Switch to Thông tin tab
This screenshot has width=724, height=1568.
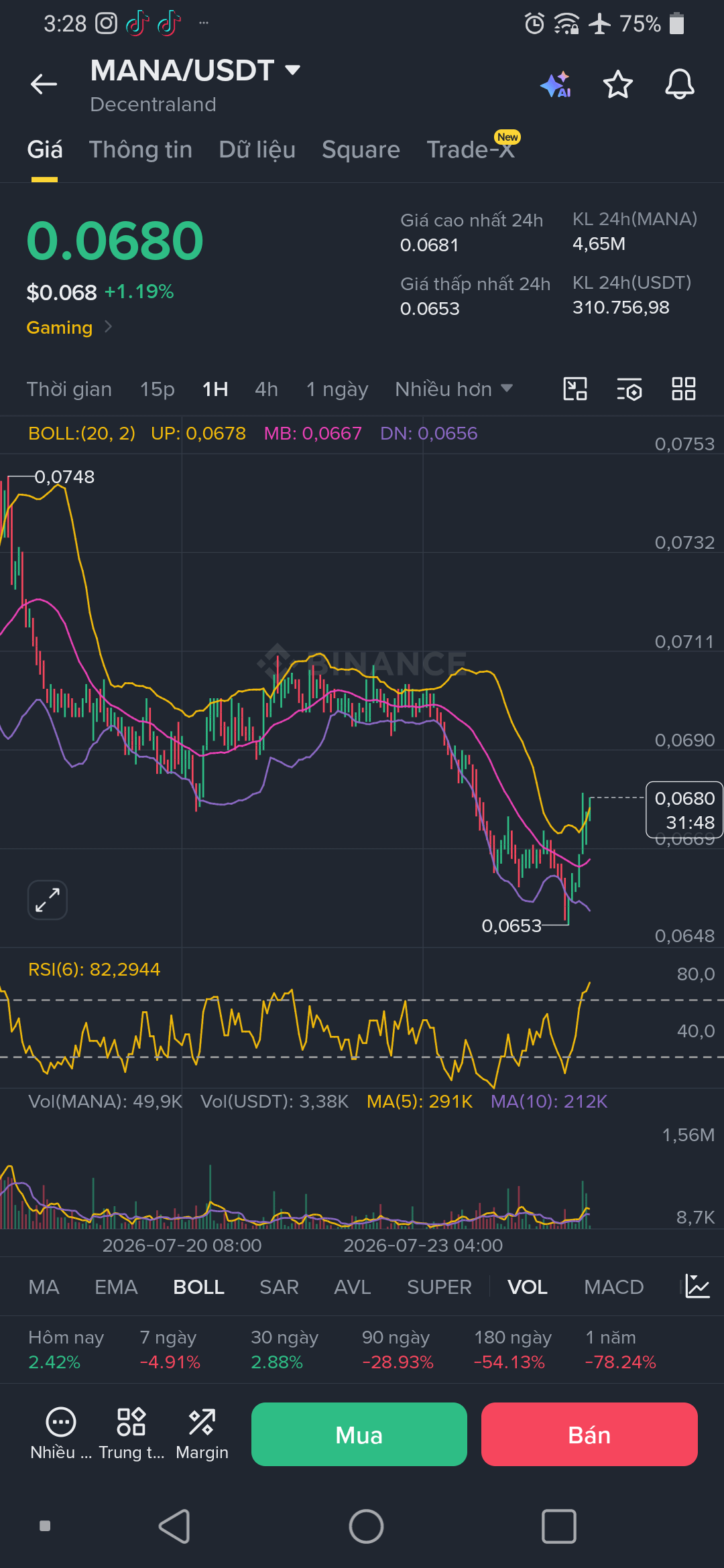(x=141, y=149)
